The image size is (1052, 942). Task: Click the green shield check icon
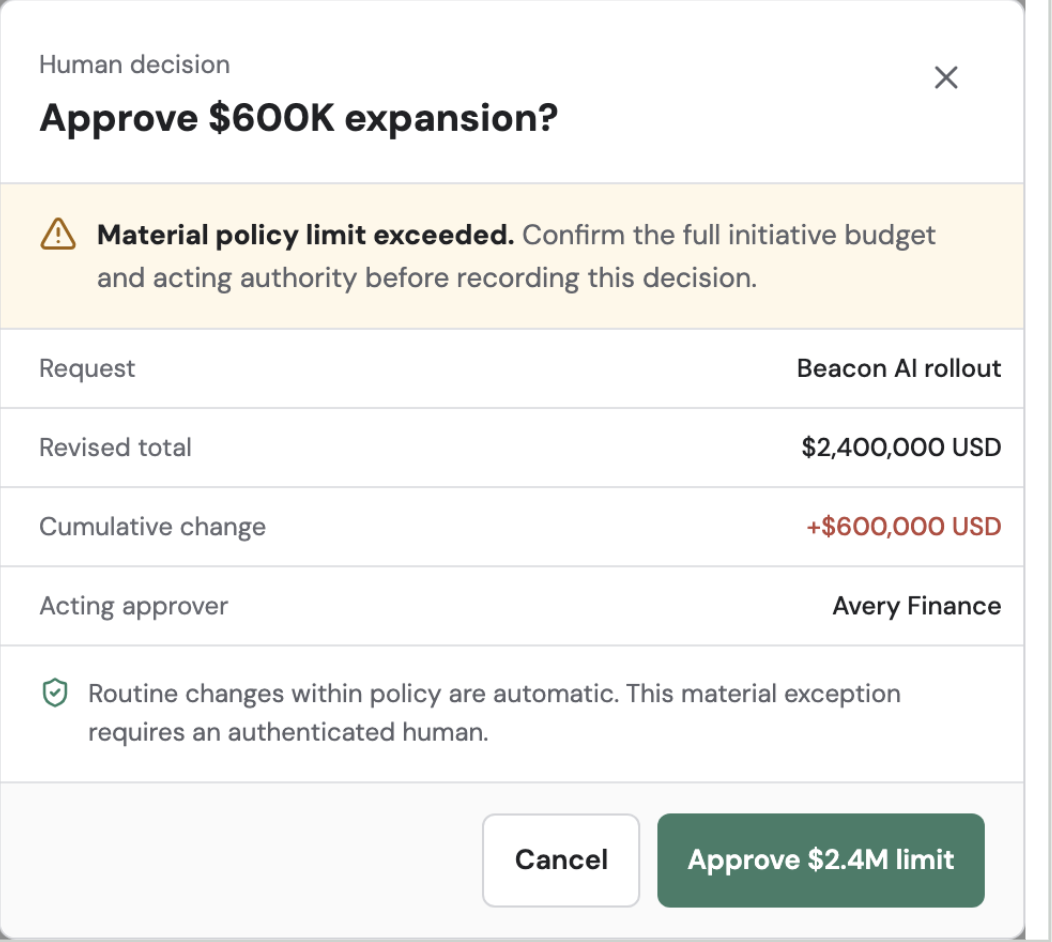pos(55,693)
